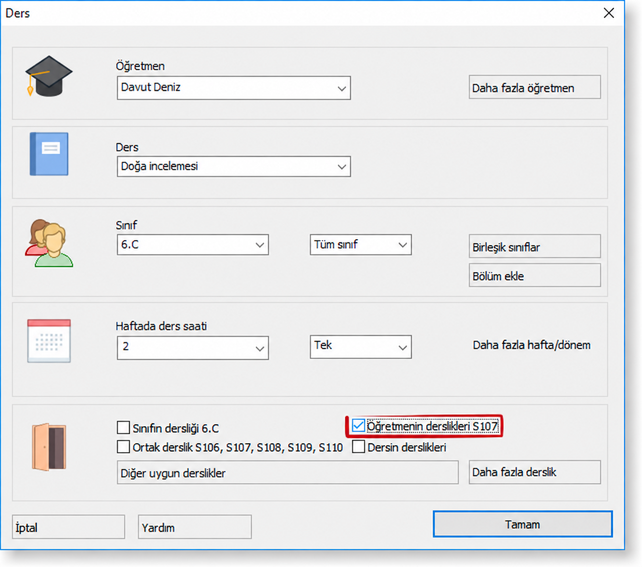Click the open door classroom icon
The width and height of the screenshot is (642, 567).
49,447
